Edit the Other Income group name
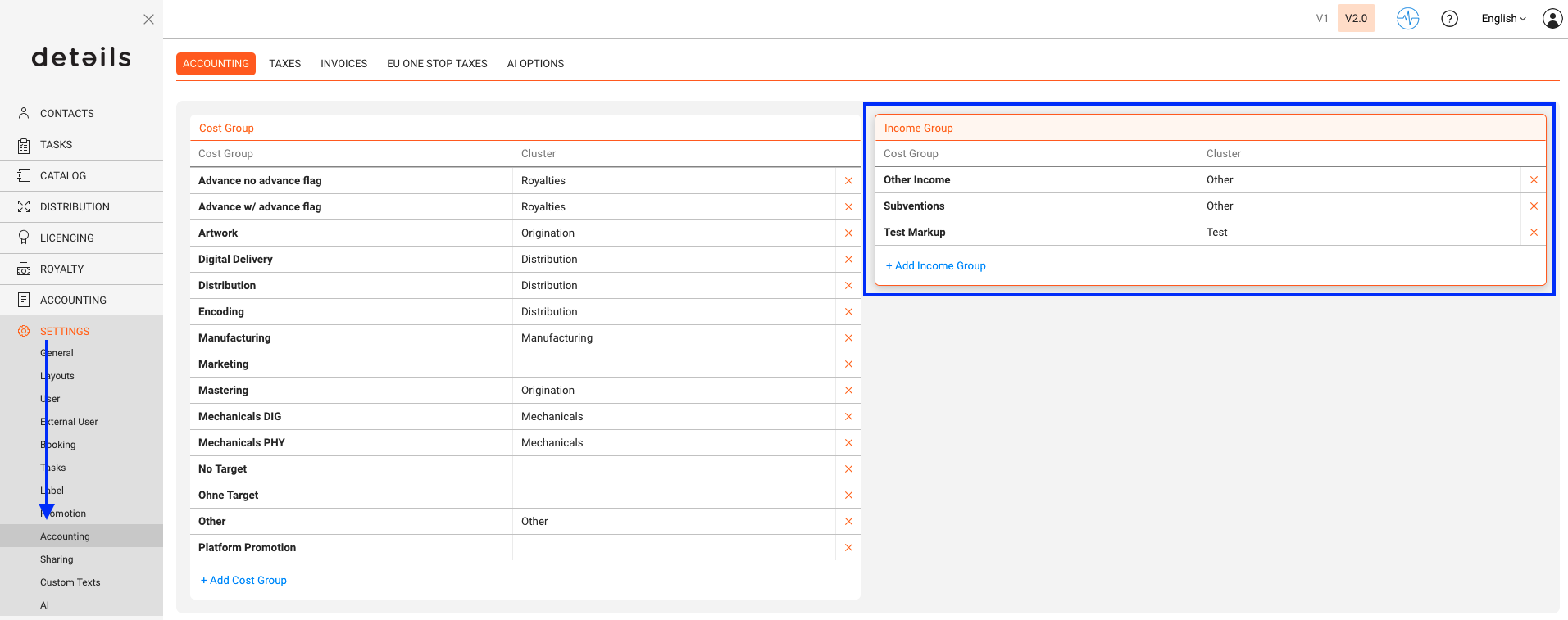 pyautogui.click(x=1036, y=179)
